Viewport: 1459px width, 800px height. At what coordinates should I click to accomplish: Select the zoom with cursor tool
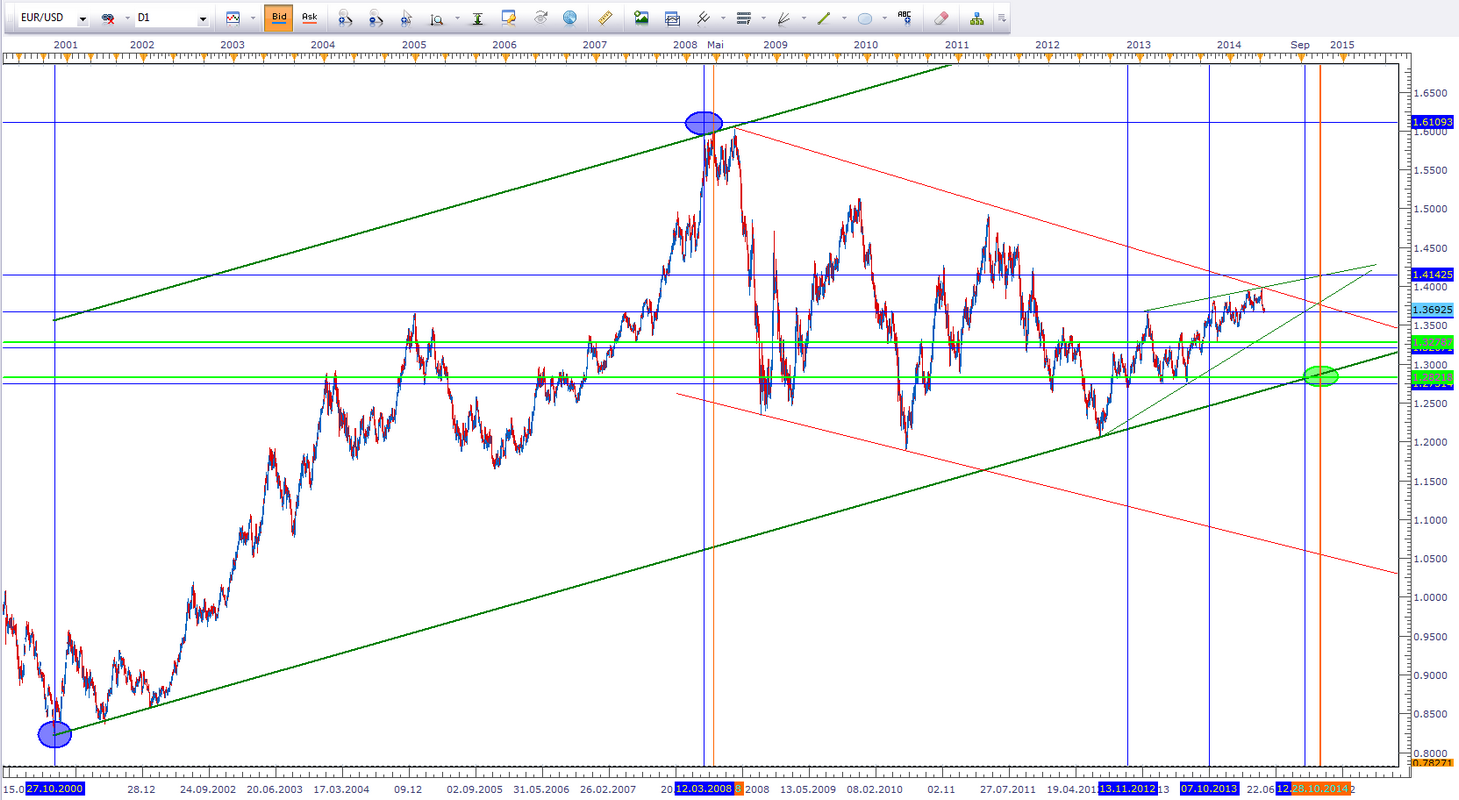[x=406, y=18]
